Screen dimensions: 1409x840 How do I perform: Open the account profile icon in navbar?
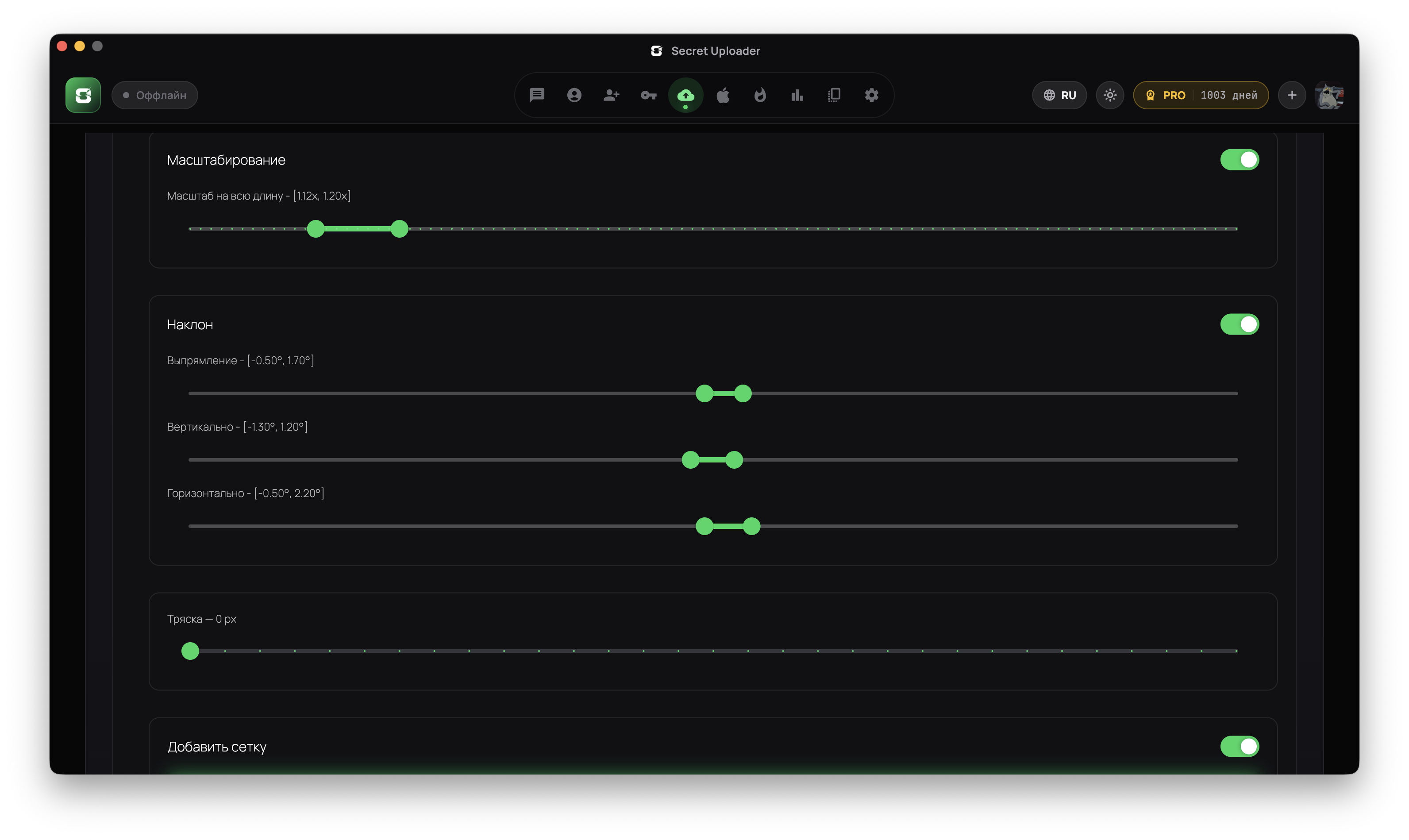coord(574,95)
